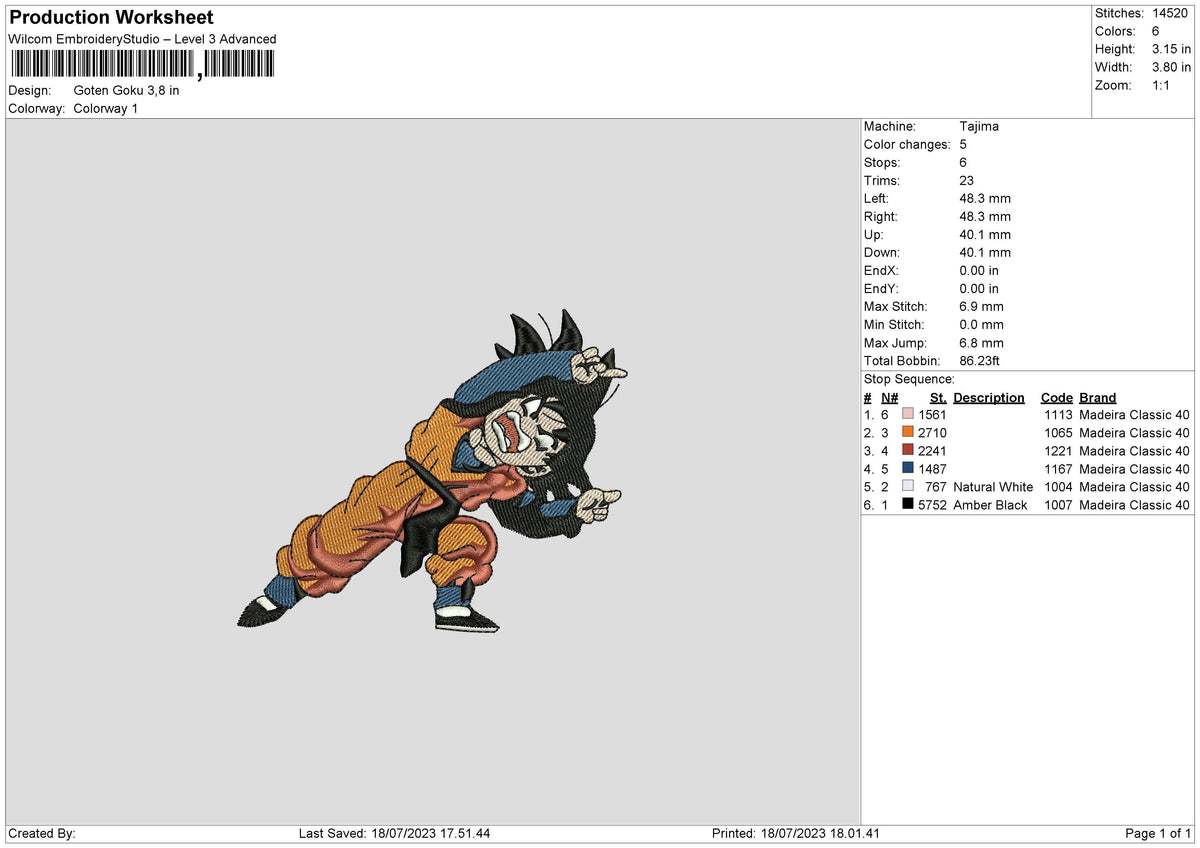Click the Max Jump value 6.8 mm
This screenshot has width=1200, height=848.
pyautogui.click(x=981, y=342)
